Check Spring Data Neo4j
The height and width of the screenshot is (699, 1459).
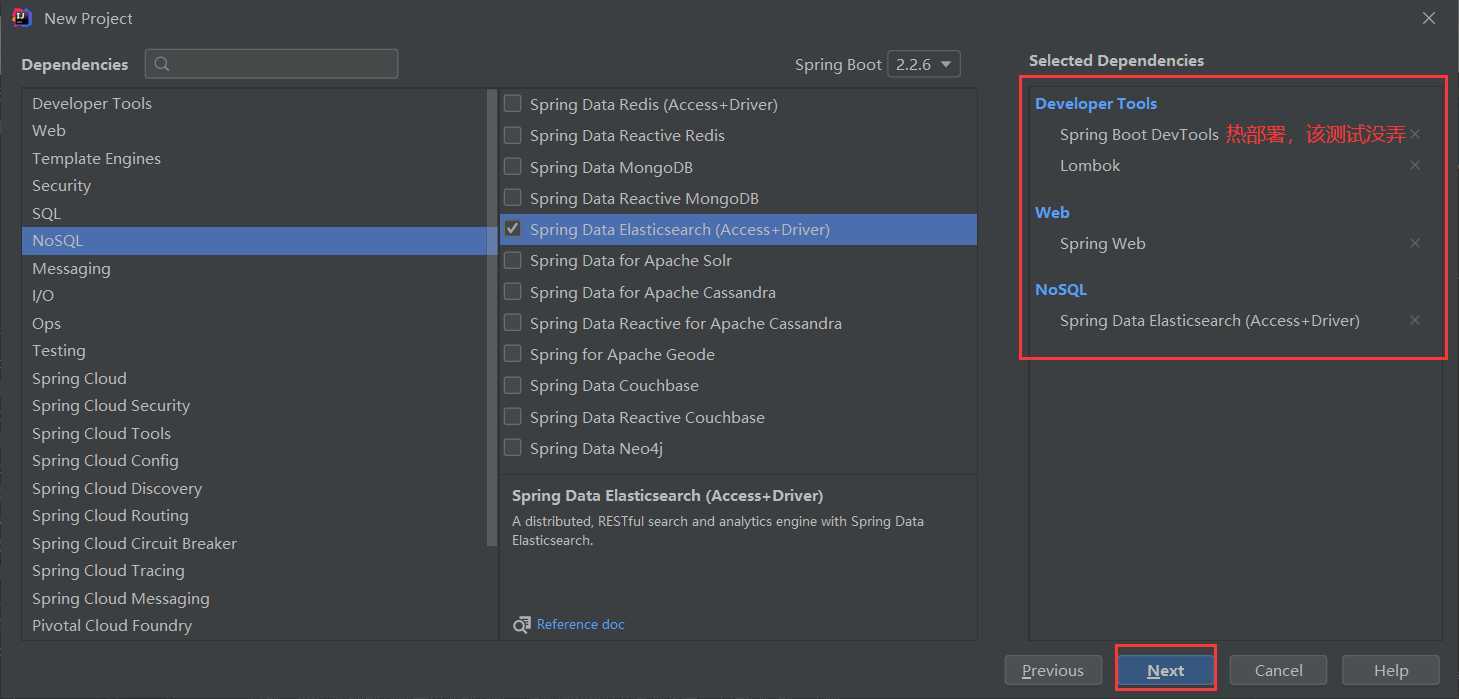pyautogui.click(x=513, y=448)
